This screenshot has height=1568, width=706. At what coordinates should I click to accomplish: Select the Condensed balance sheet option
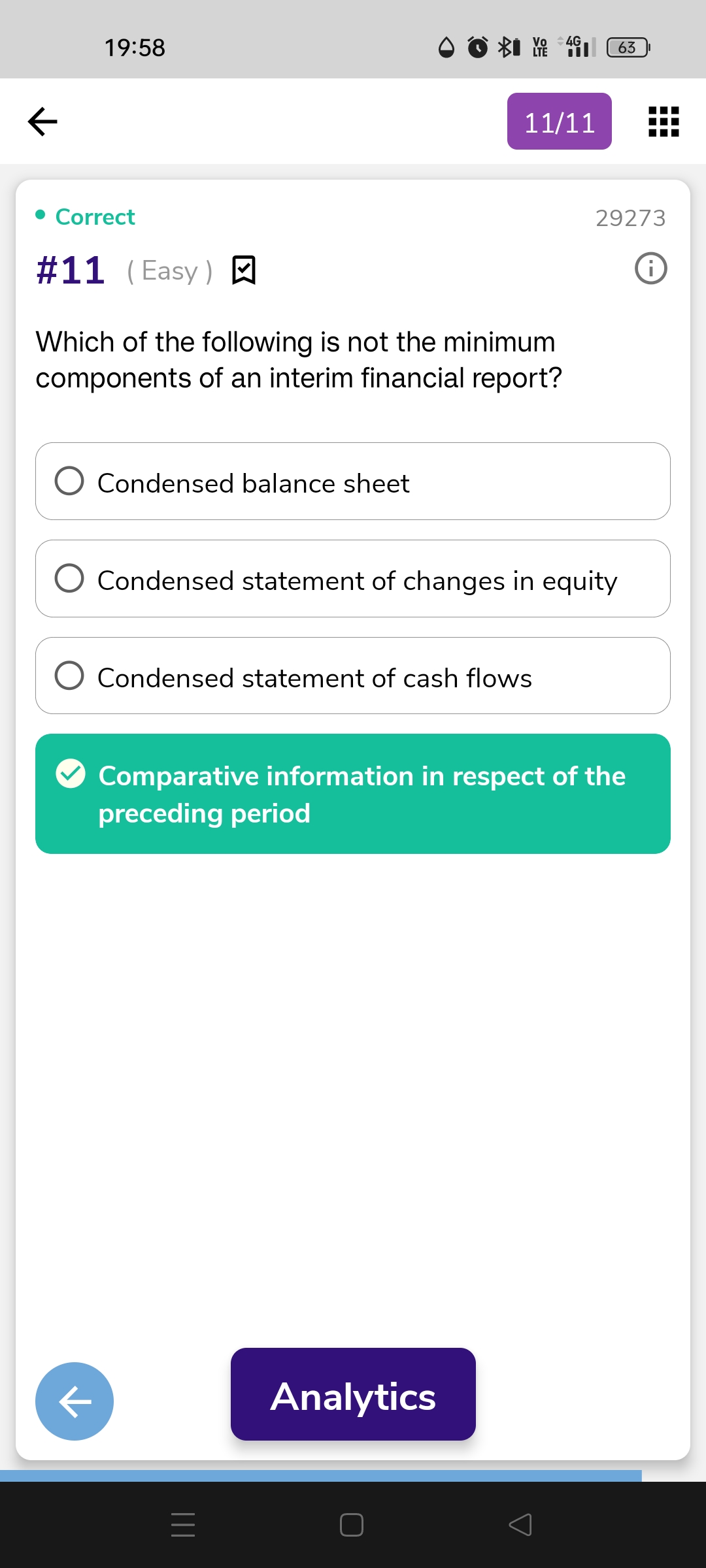353,482
